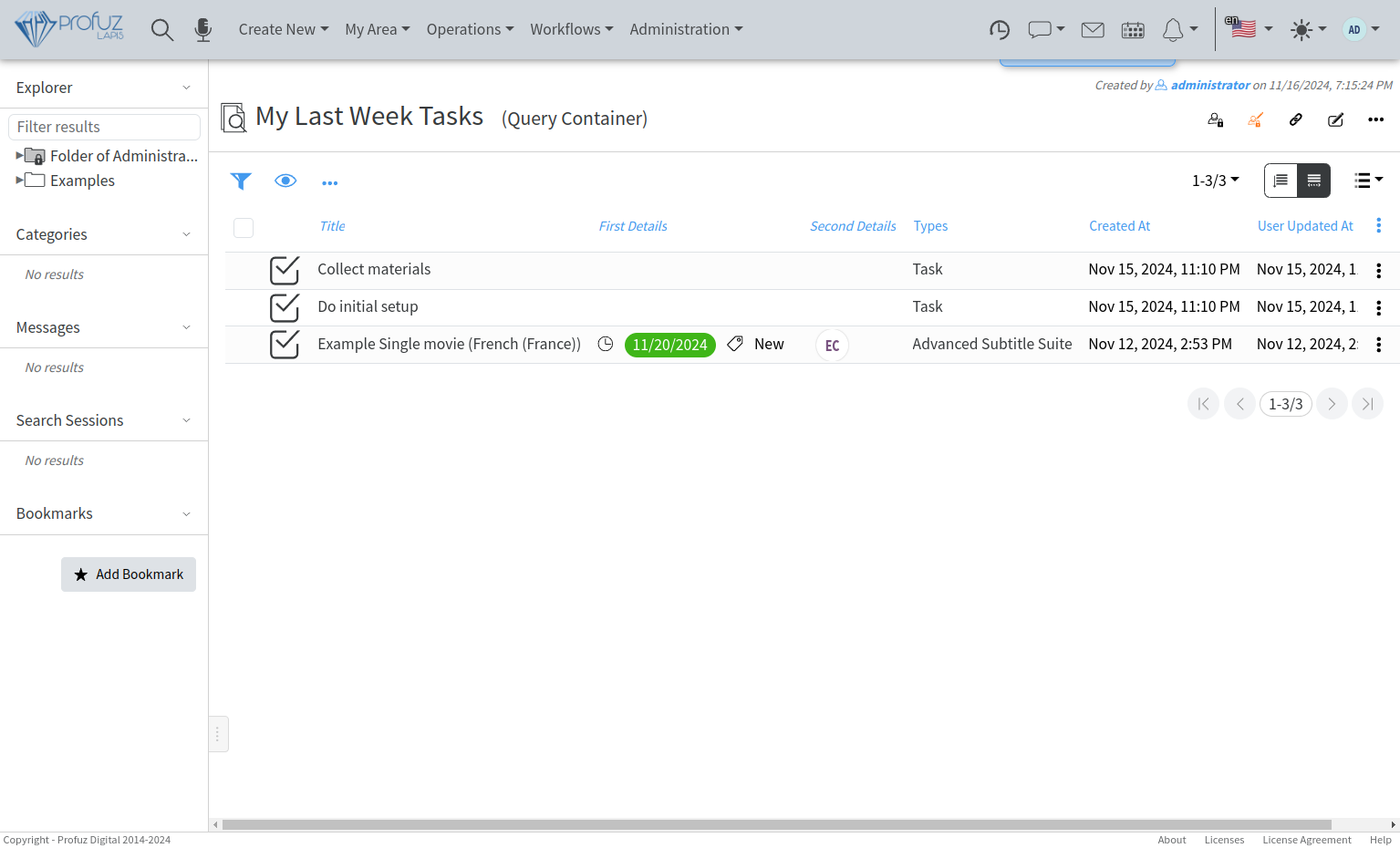Viewport: 1400px width, 848px height.
Task: Open the history clock icon
Action: click(1000, 30)
